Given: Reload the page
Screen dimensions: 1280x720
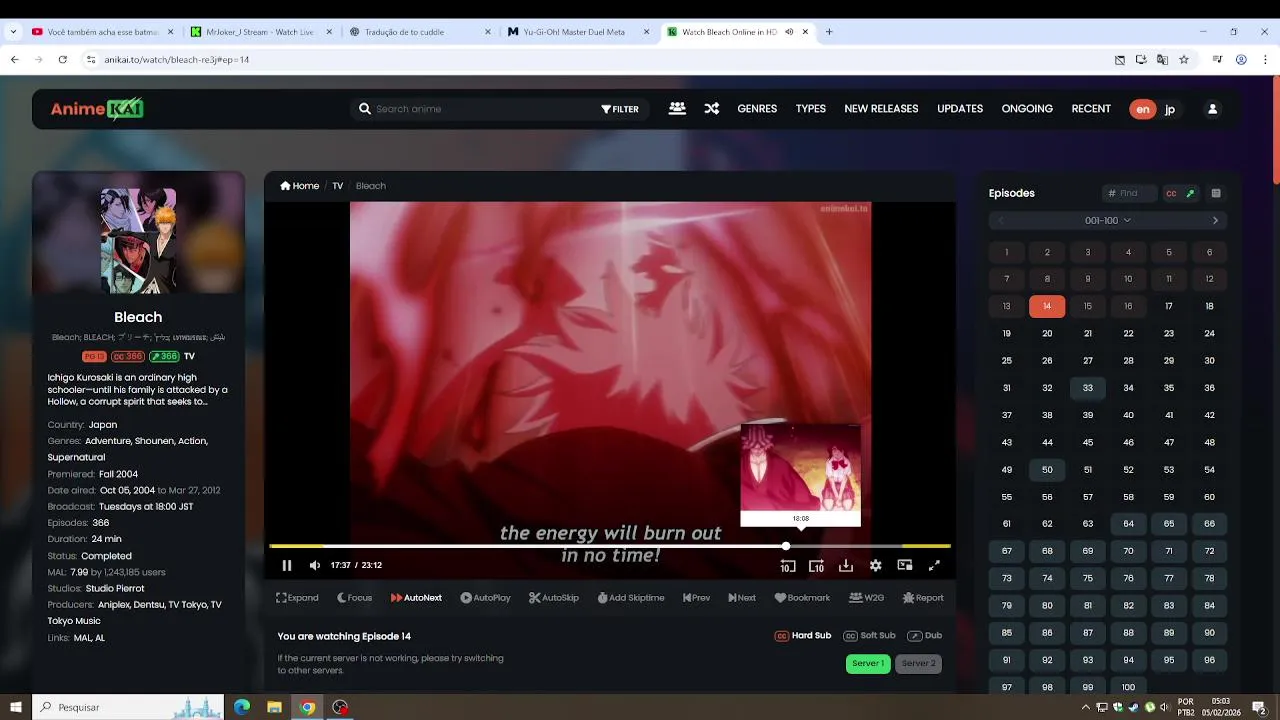Looking at the screenshot, I should 62,60.
